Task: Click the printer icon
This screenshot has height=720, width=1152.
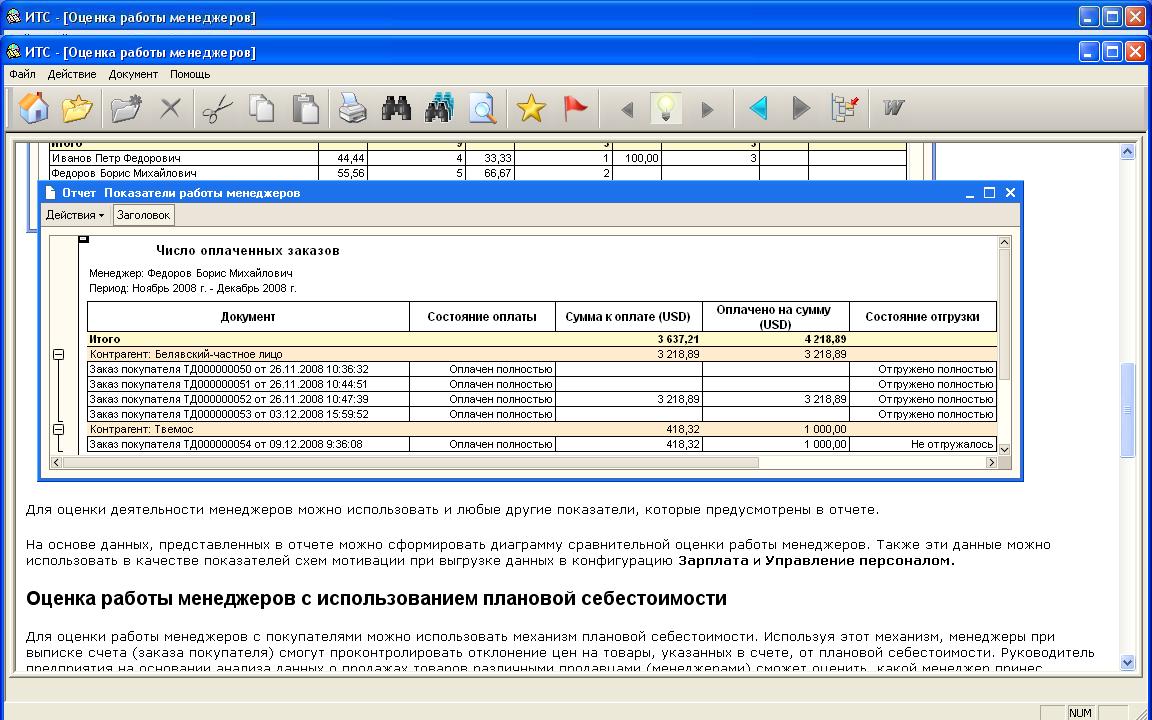Action: point(352,108)
